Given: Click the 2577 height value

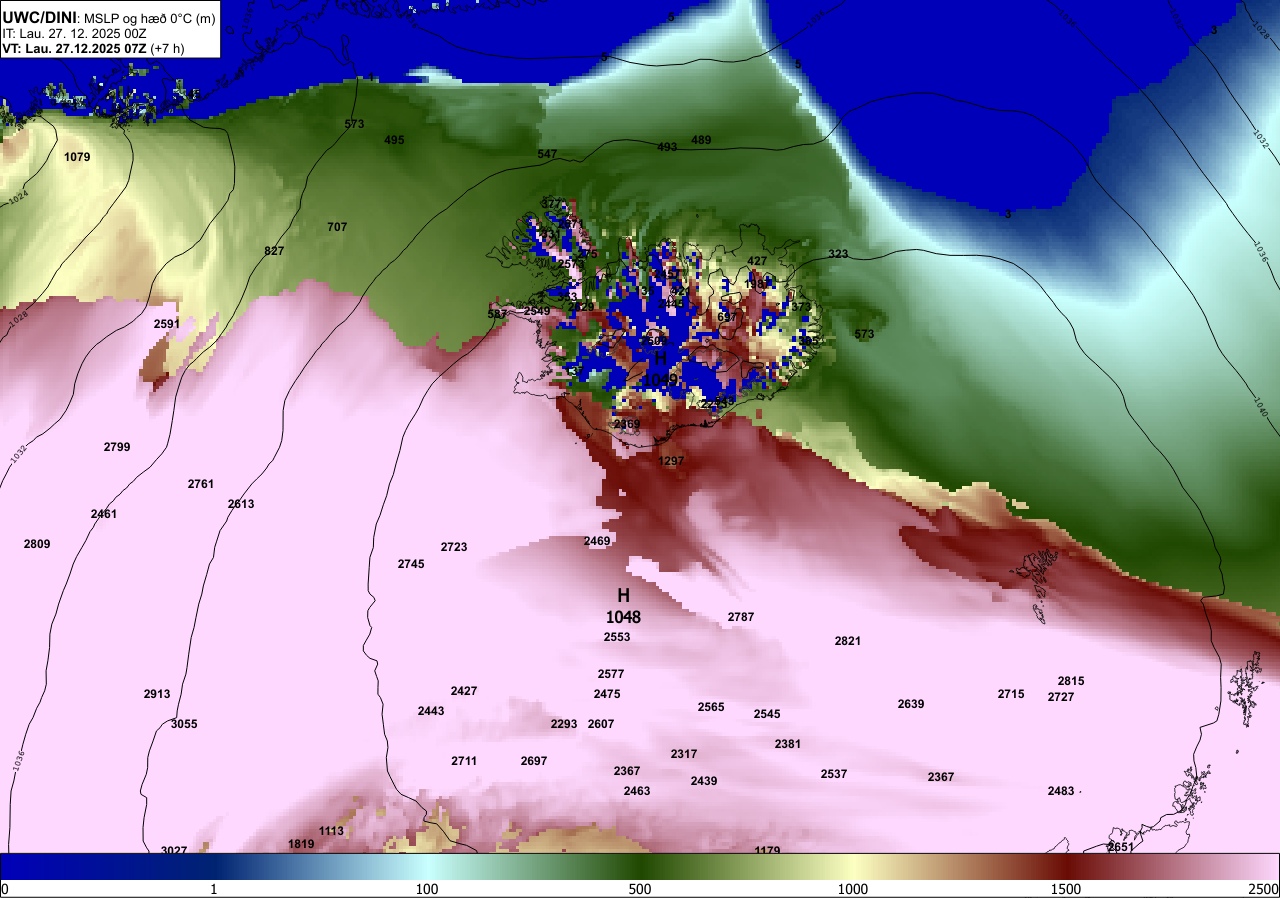Looking at the screenshot, I should tap(611, 674).
